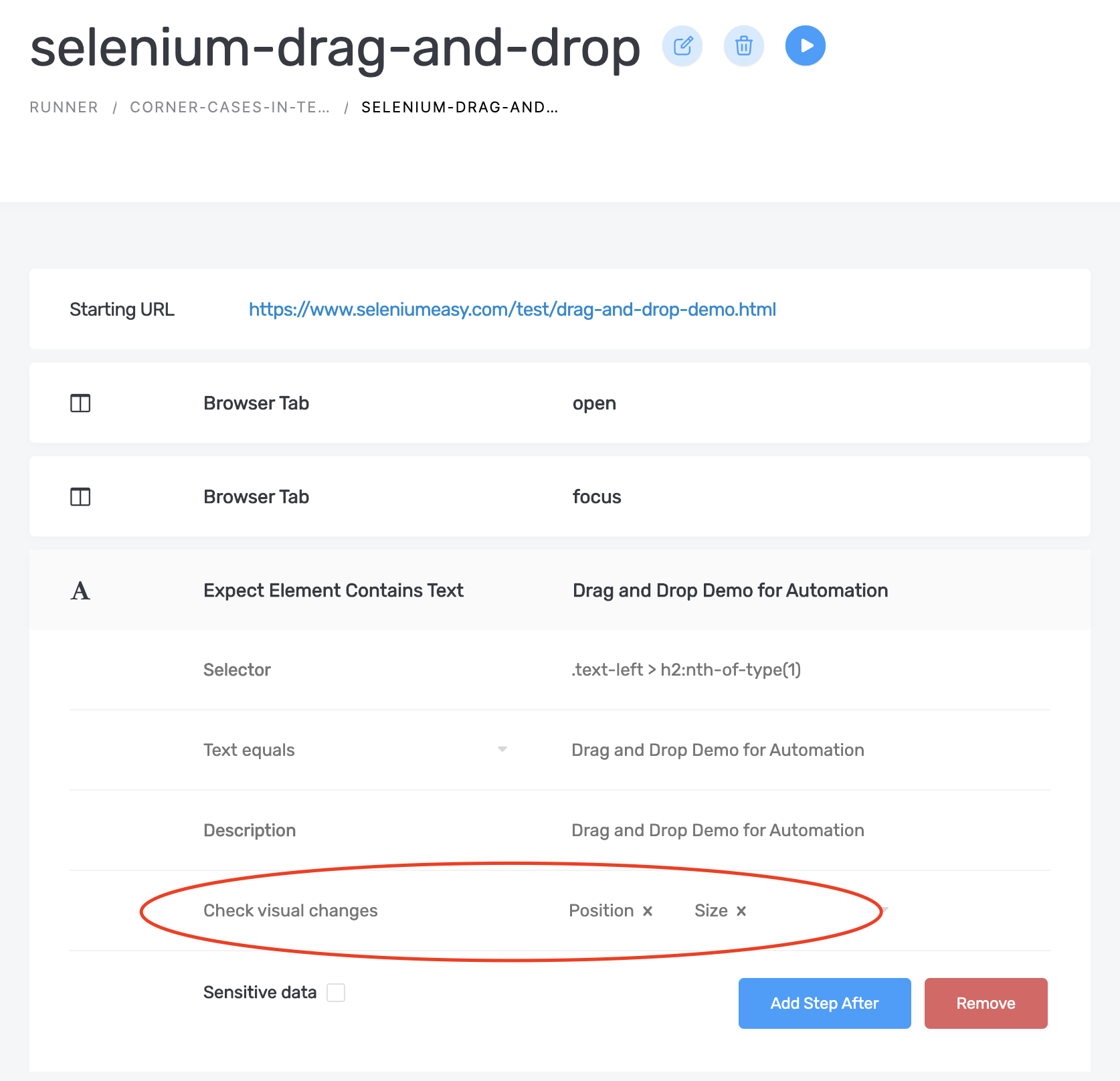Collapse the Expect Element Contains Text step
Viewport: 1120px width, 1081px height.
click(x=560, y=590)
